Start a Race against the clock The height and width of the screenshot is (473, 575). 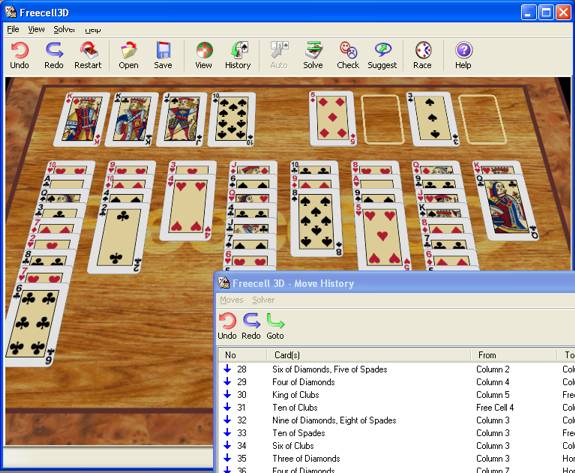click(422, 55)
